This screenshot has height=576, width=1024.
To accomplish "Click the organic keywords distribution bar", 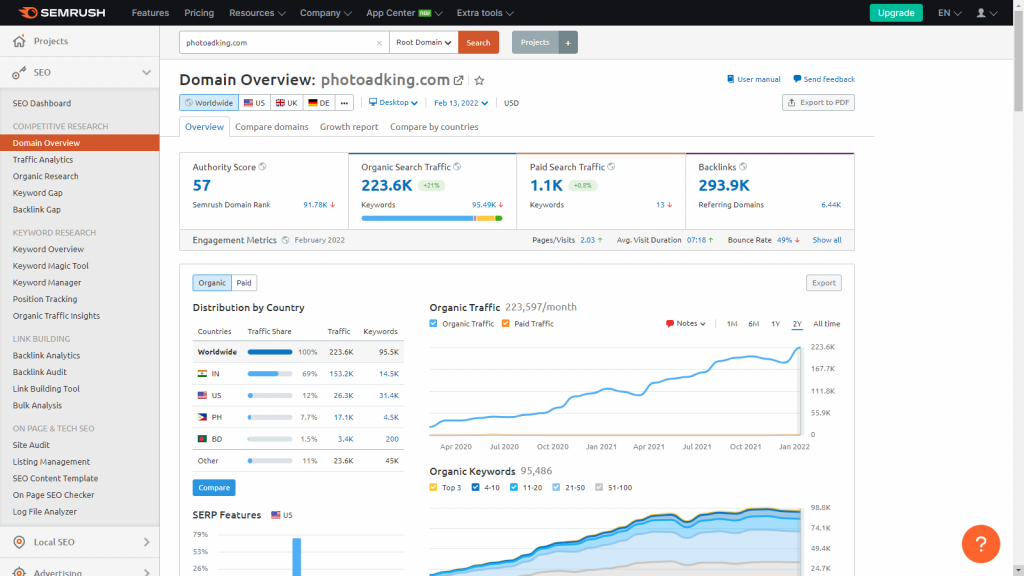I will coord(432,218).
